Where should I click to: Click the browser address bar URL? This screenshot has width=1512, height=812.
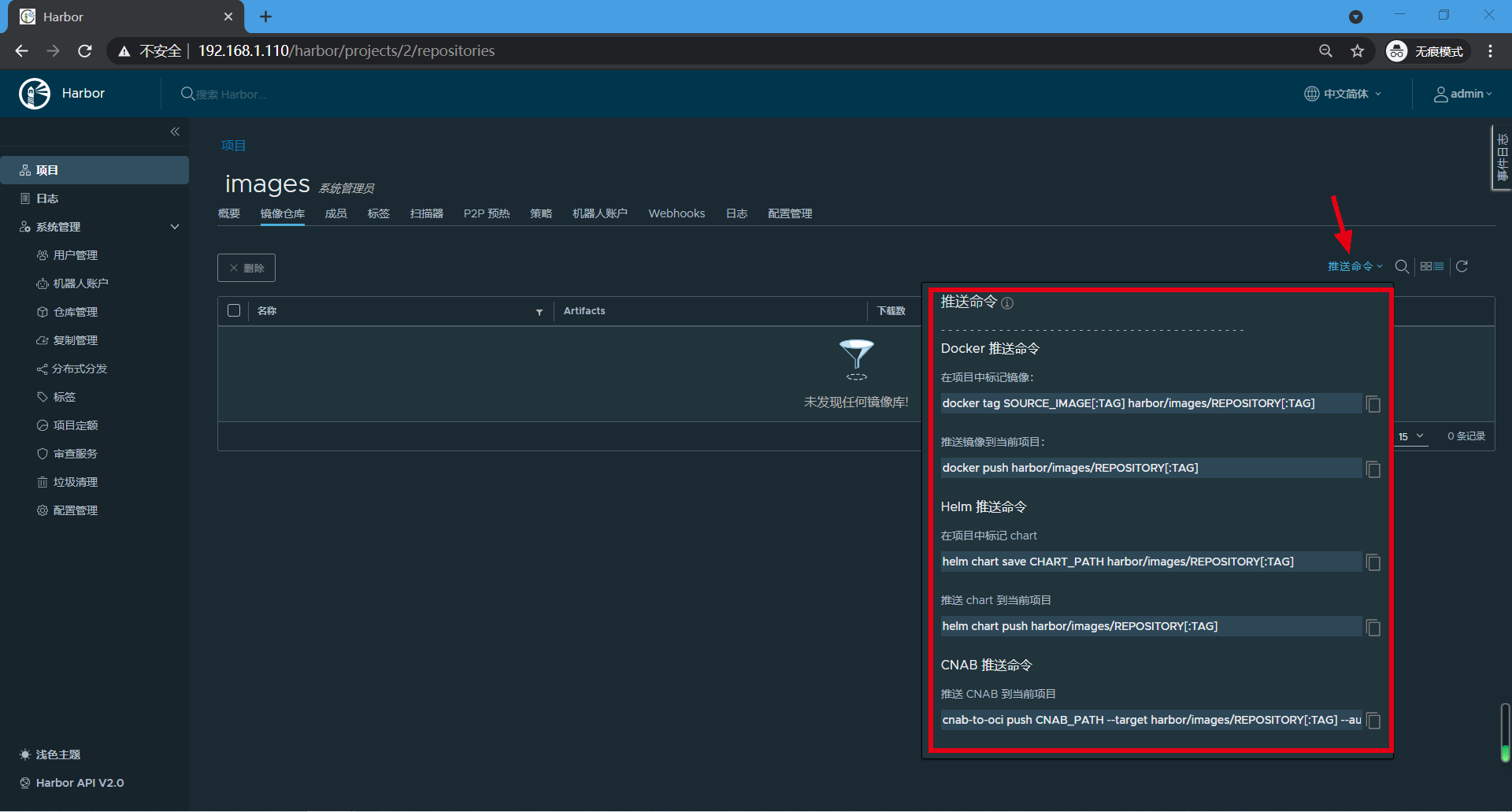click(346, 51)
